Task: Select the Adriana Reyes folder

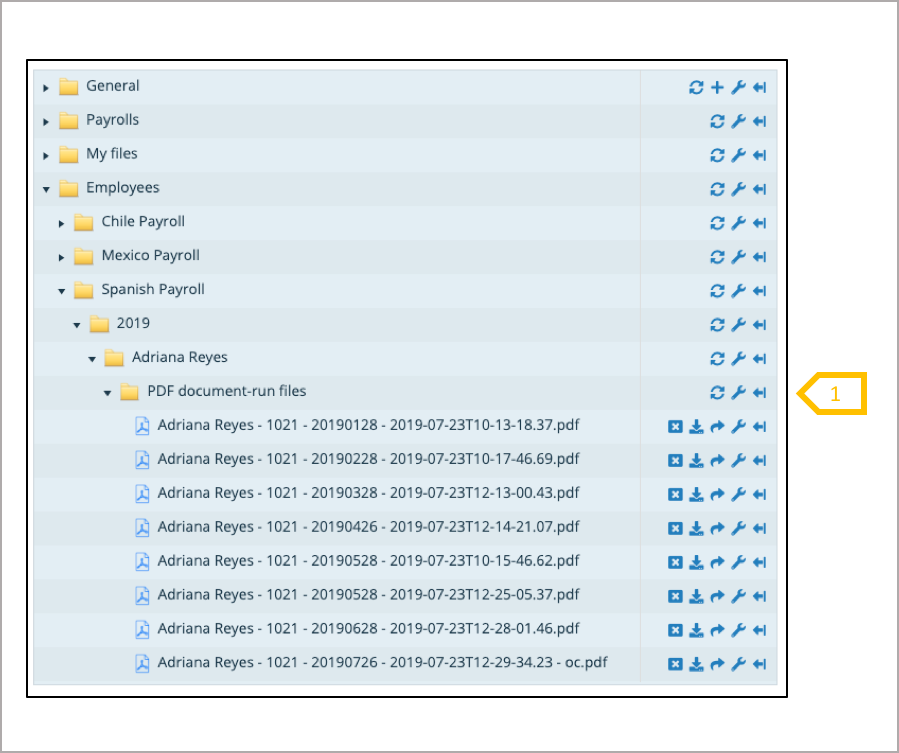Action: coord(180,358)
